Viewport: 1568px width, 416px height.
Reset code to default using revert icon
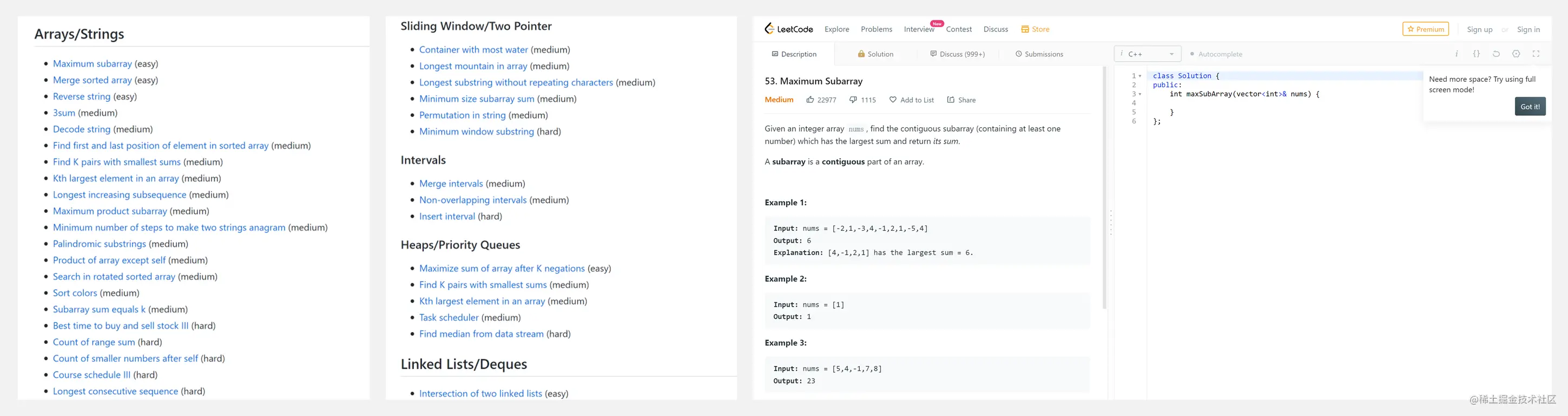click(x=1496, y=54)
